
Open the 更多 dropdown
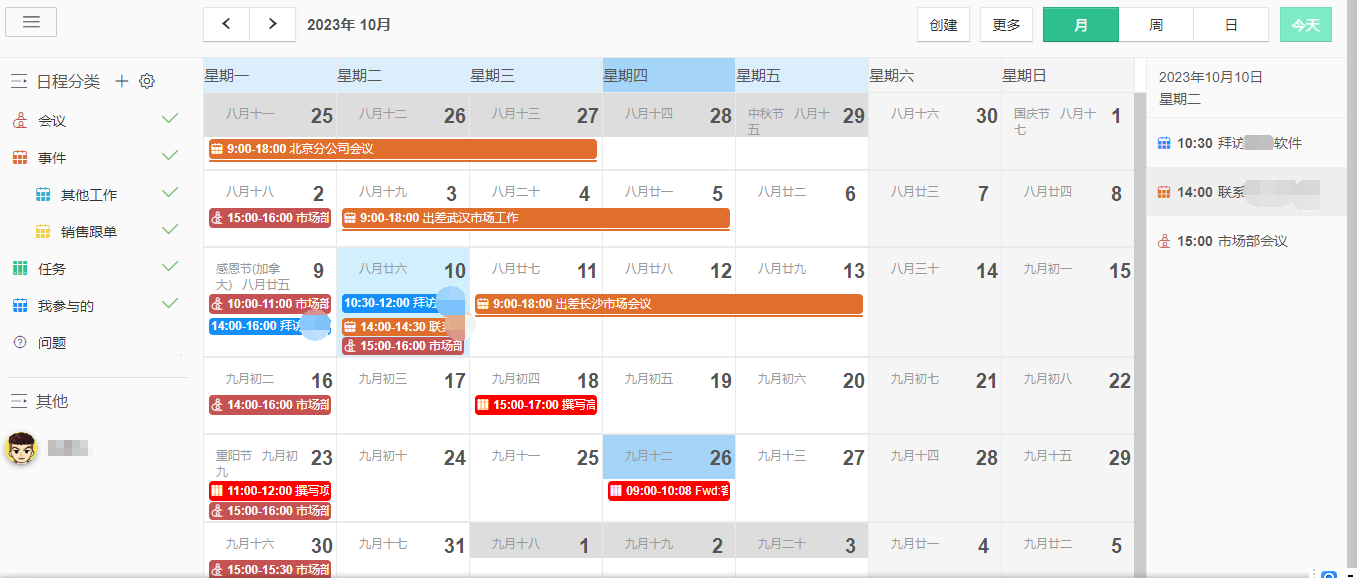(1006, 25)
